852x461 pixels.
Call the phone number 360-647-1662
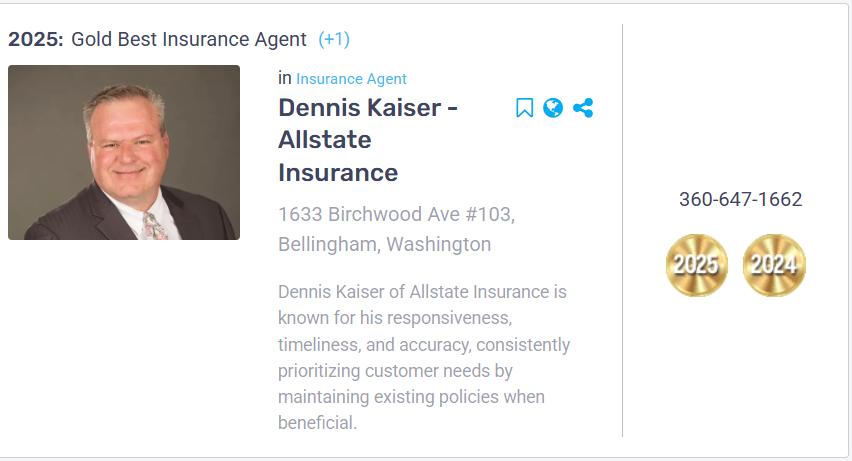tap(740, 199)
